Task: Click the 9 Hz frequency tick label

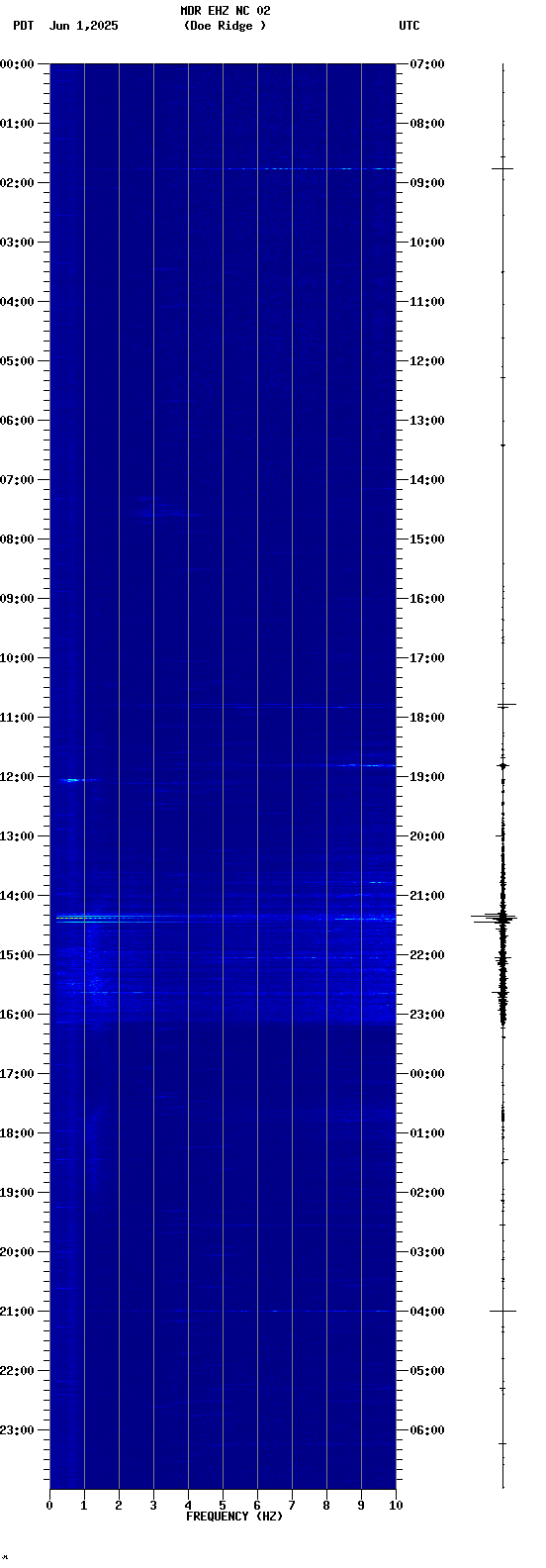Action: coord(361,1506)
